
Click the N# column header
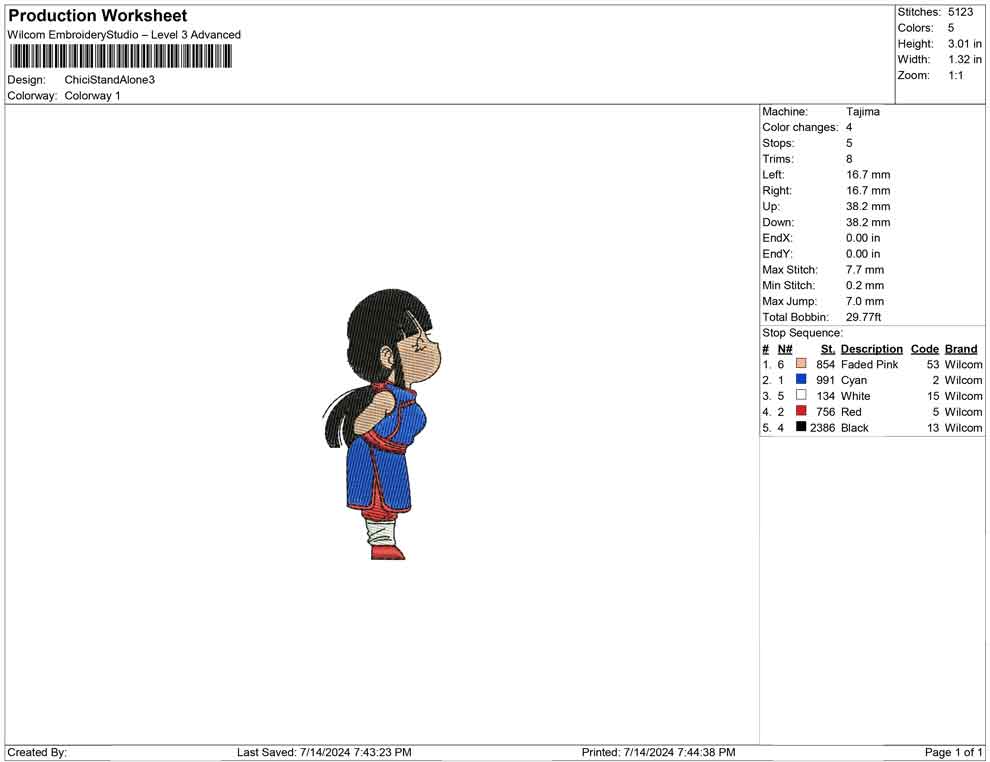(x=785, y=349)
